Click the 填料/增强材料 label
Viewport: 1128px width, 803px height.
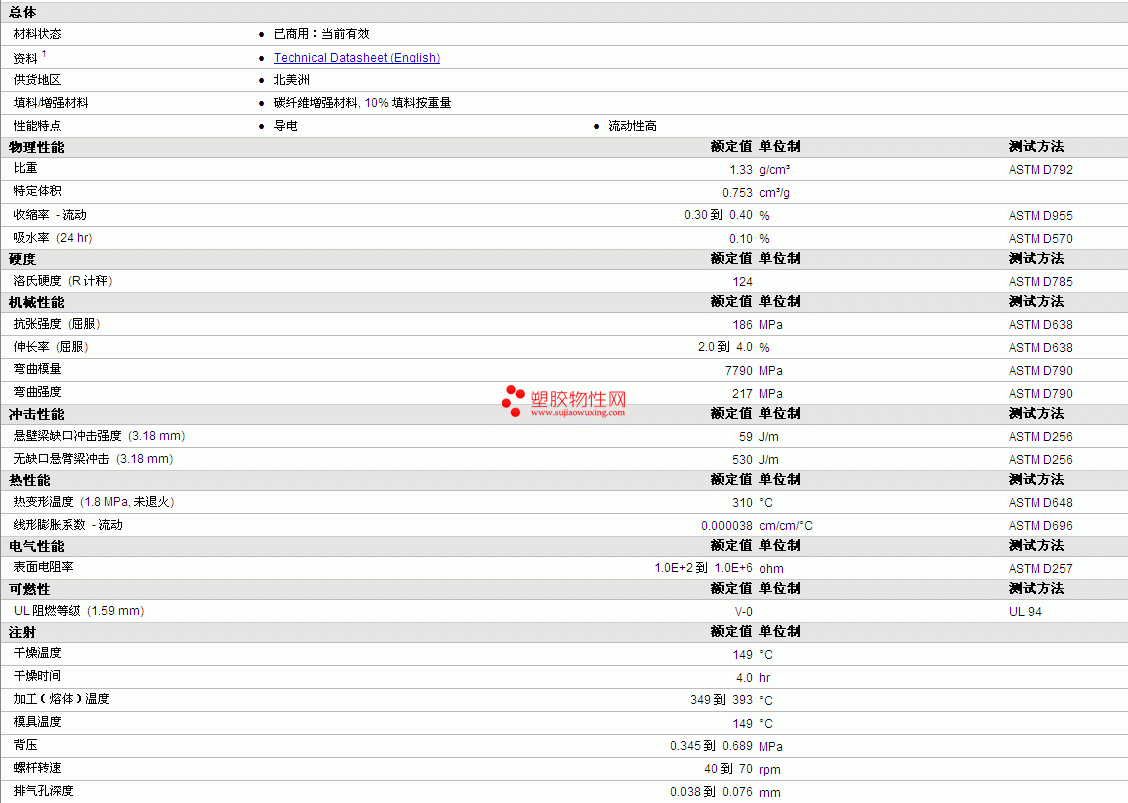(51, 103)
